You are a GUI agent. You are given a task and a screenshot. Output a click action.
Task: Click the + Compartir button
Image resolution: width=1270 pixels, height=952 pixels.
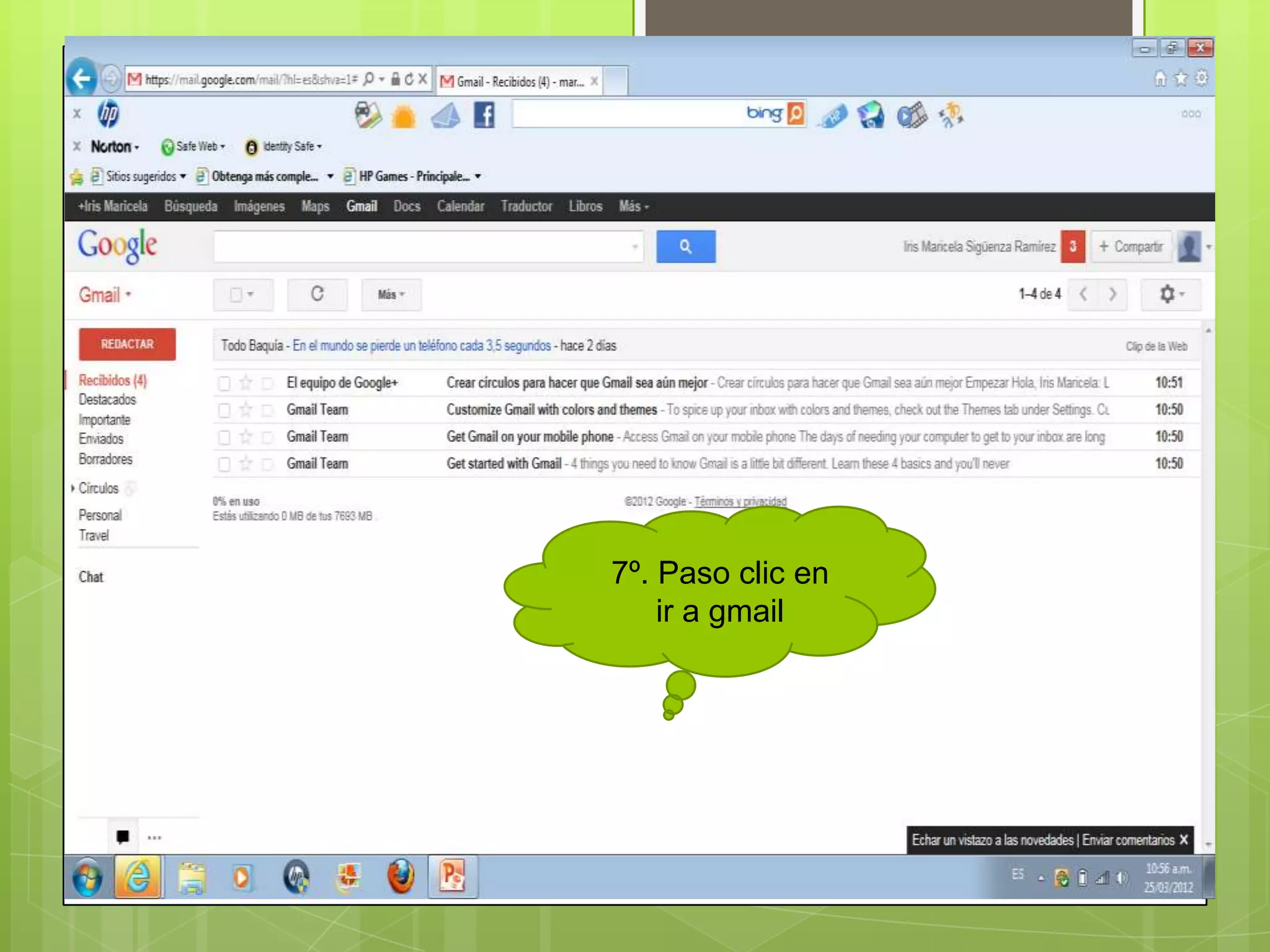pyautogui.click(x=1131, y=247)
